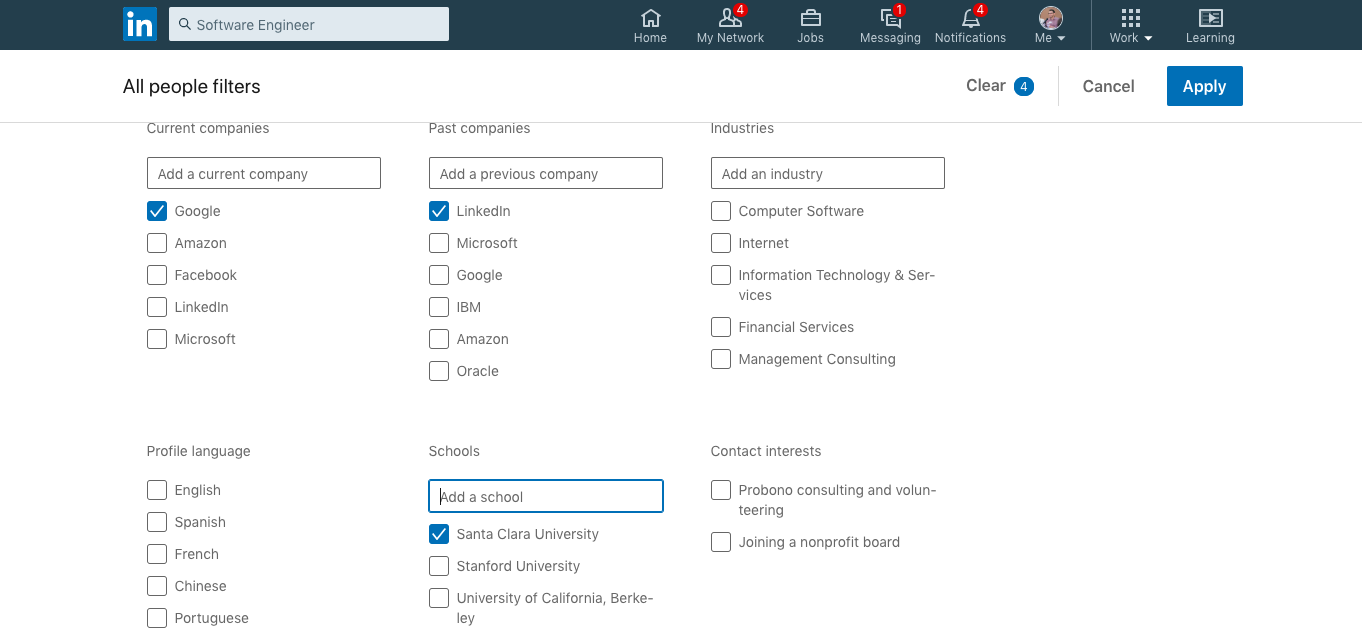Click the LinkedIn logo icon
1362x629 pixels.
(x=140, y=24)
